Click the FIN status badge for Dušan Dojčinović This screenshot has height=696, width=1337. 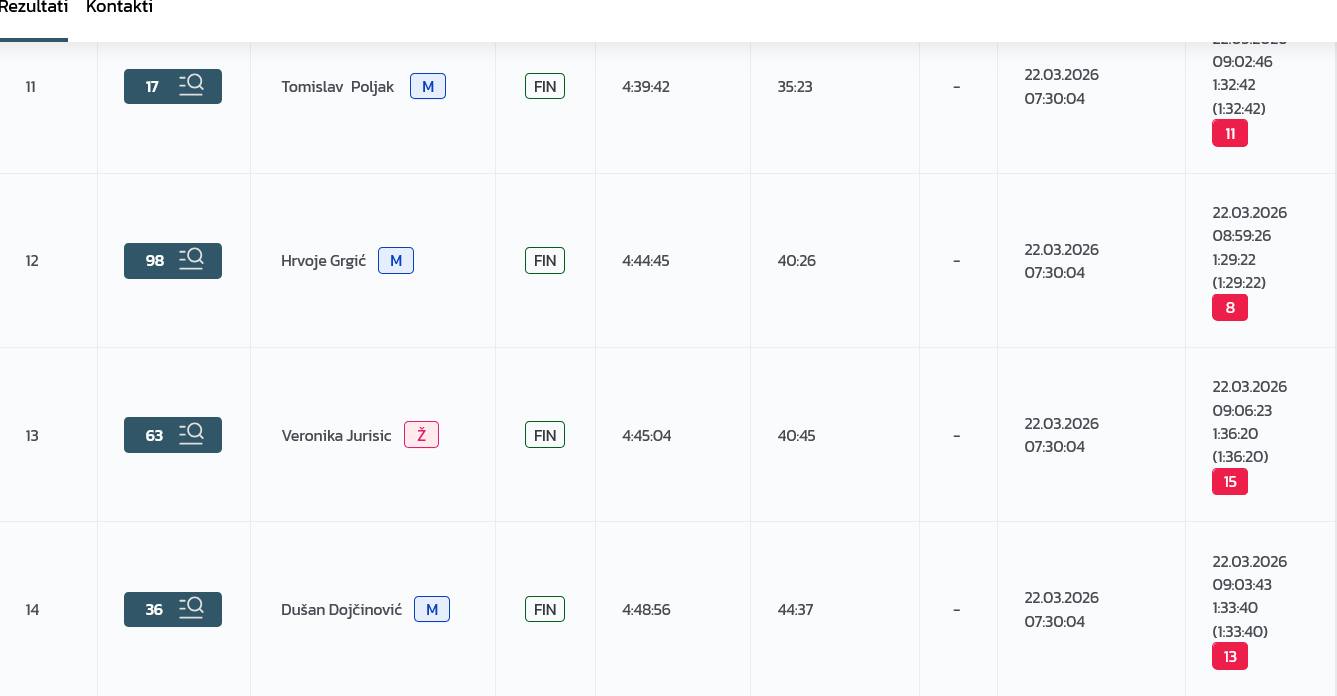click(545, 609)
